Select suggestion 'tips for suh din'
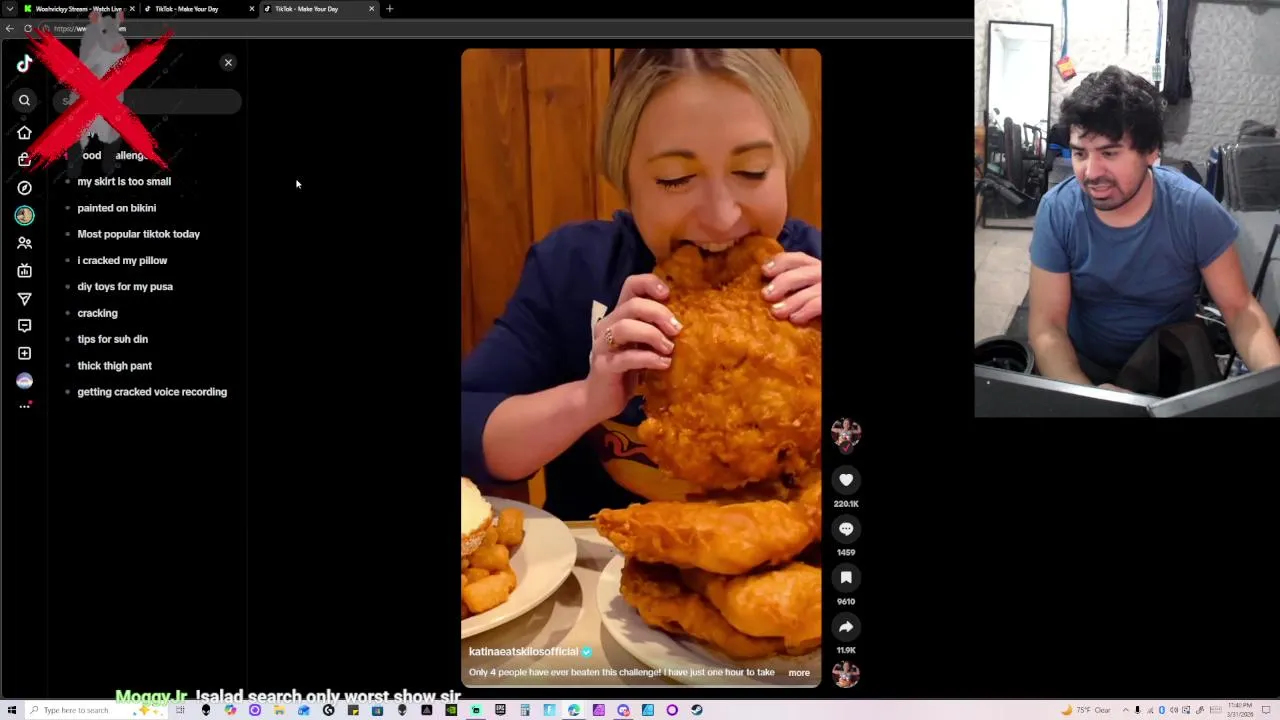Image resolution: width=1280 pixels, height=720 pixels. [x=112, y=339]
